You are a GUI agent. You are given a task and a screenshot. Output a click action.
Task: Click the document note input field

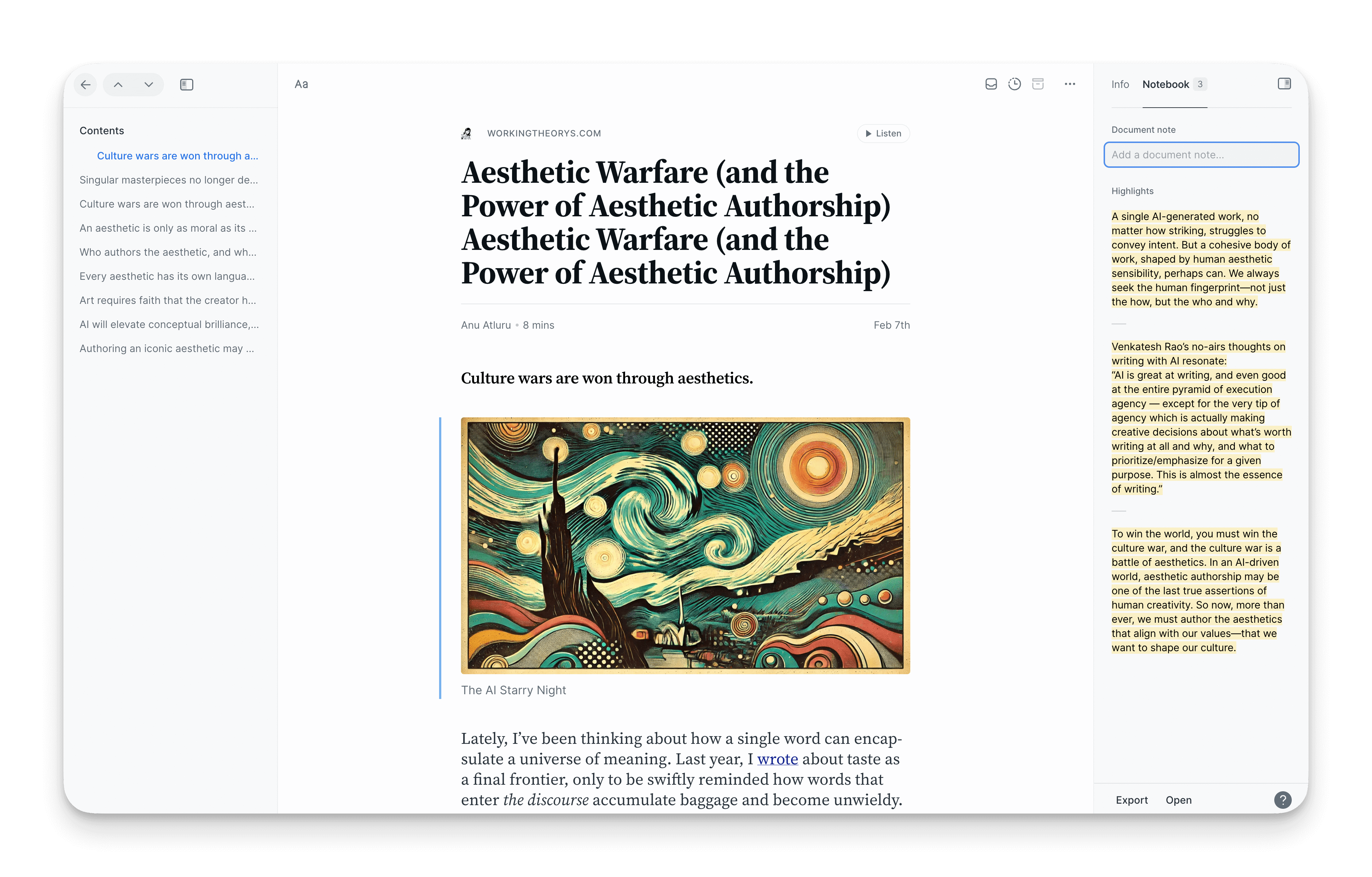[1201, 154]
